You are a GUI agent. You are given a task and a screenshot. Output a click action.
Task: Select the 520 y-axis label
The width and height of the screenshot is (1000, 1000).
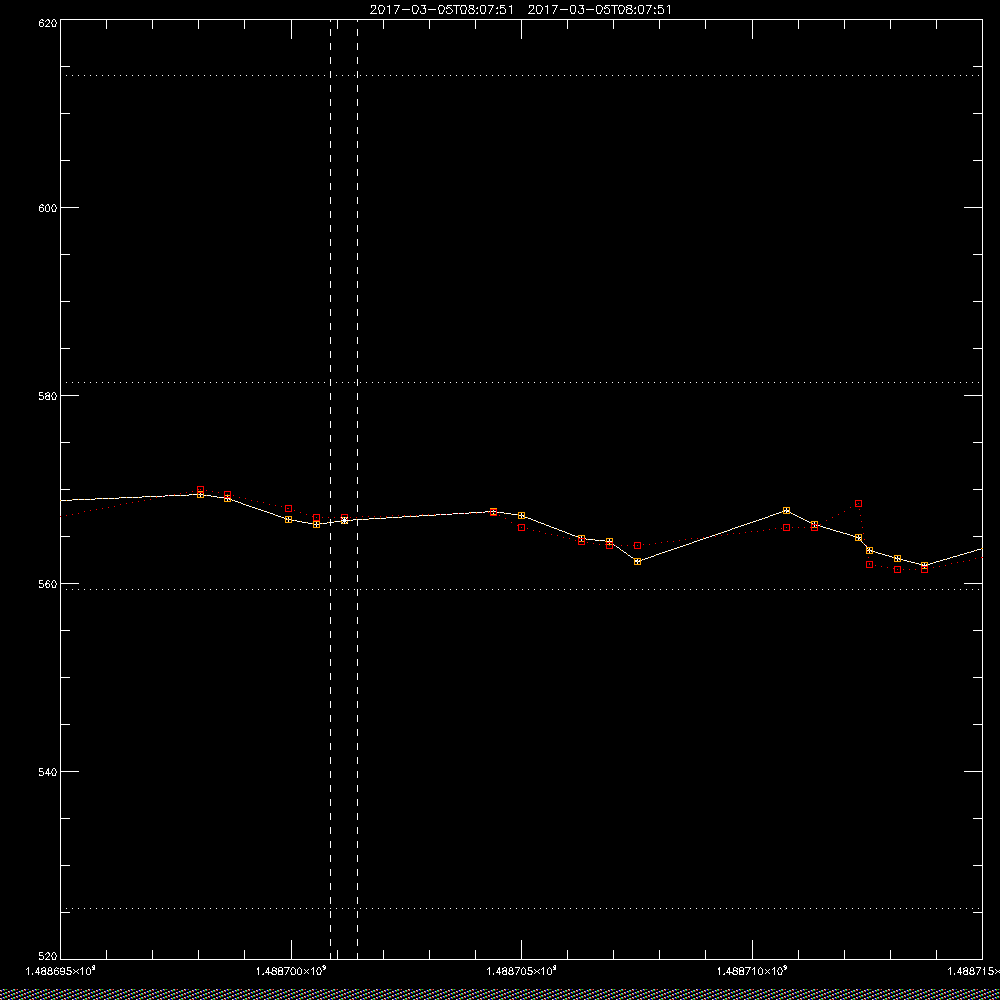click(x=47, y=957)
